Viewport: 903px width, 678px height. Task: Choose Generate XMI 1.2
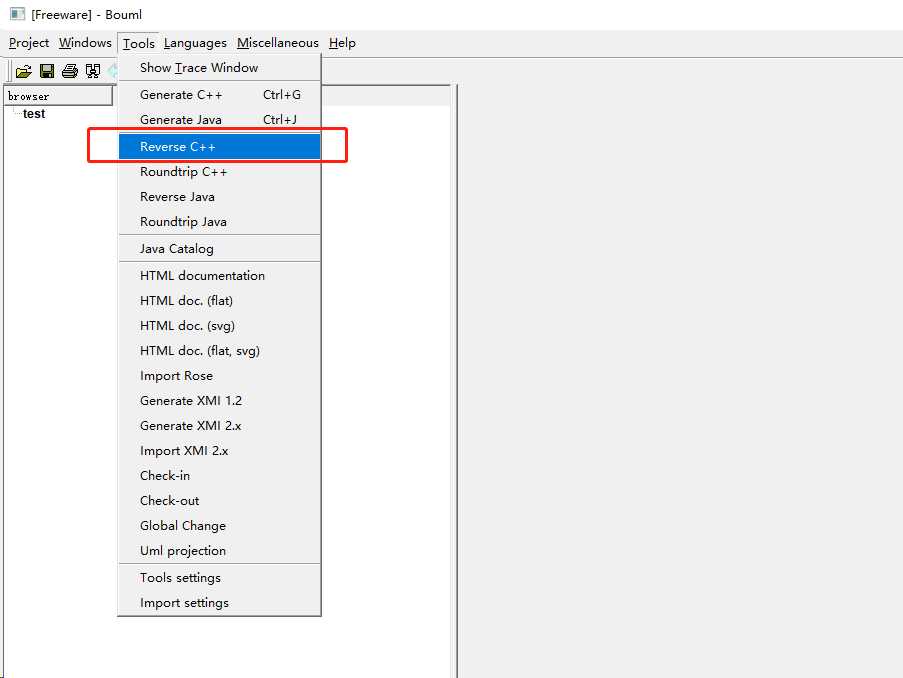pyautogui.click(x=219, y=401)
